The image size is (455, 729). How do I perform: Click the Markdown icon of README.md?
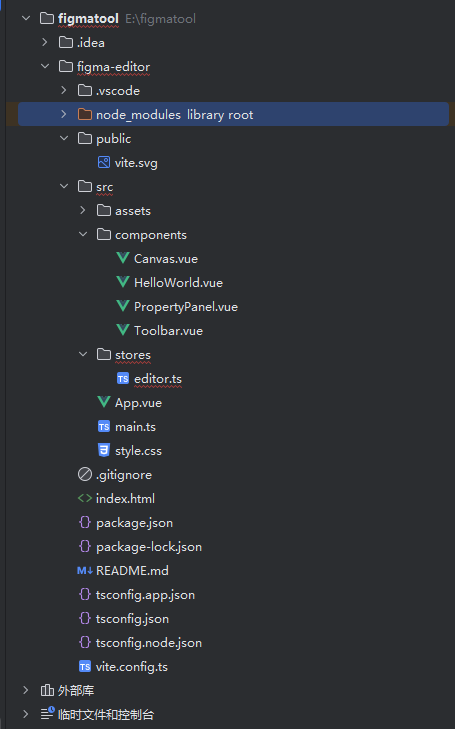pyautogui.click(x=85, y=570)
